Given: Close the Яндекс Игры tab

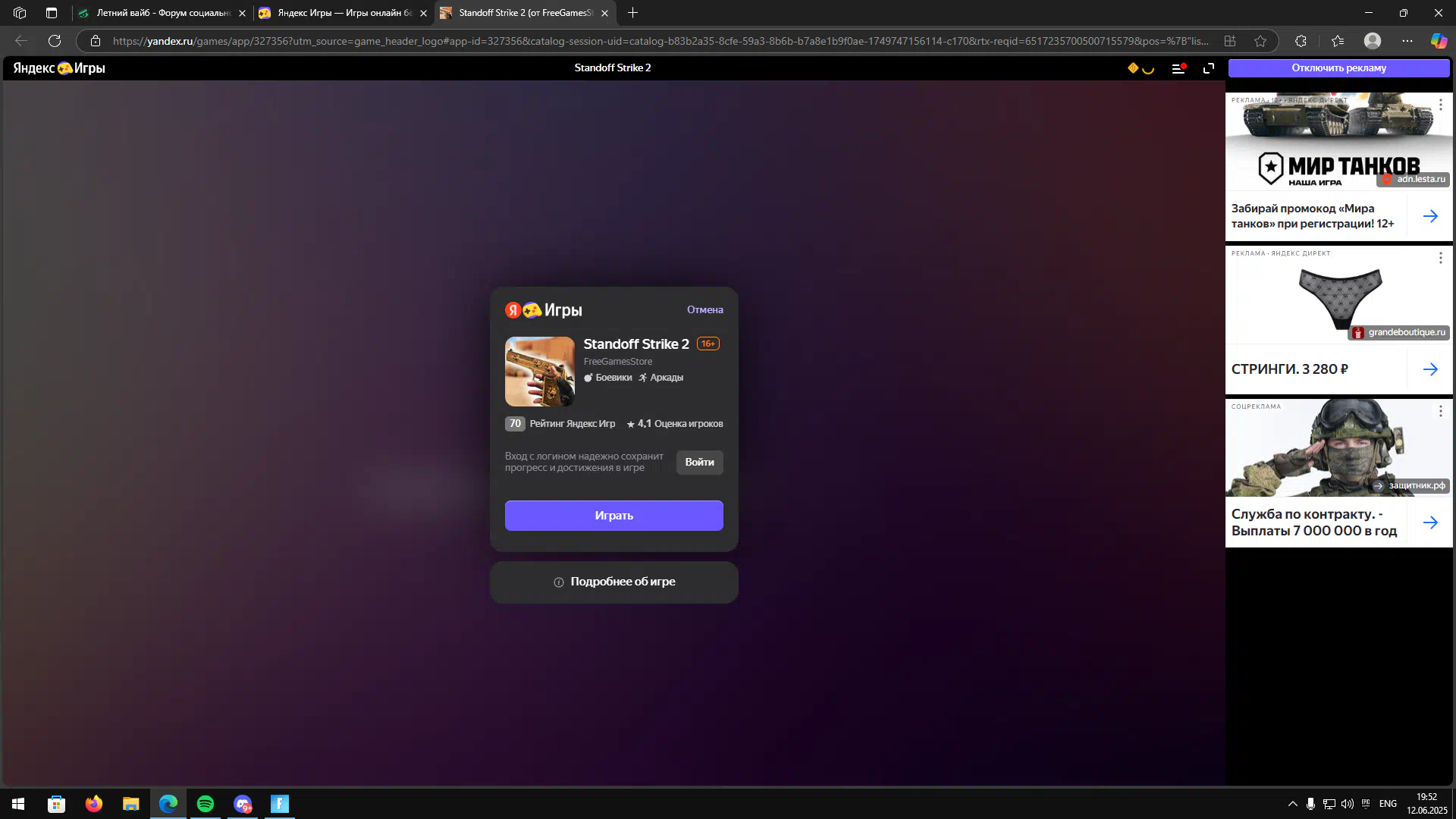Looking at the screenshot, I should pyautogui.click(x=423, y=13).
